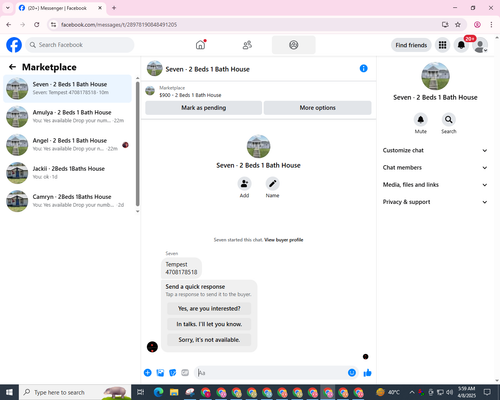500x400 pixels.
Task: Click the Windows taskbar search box
Action: point(75,392)
